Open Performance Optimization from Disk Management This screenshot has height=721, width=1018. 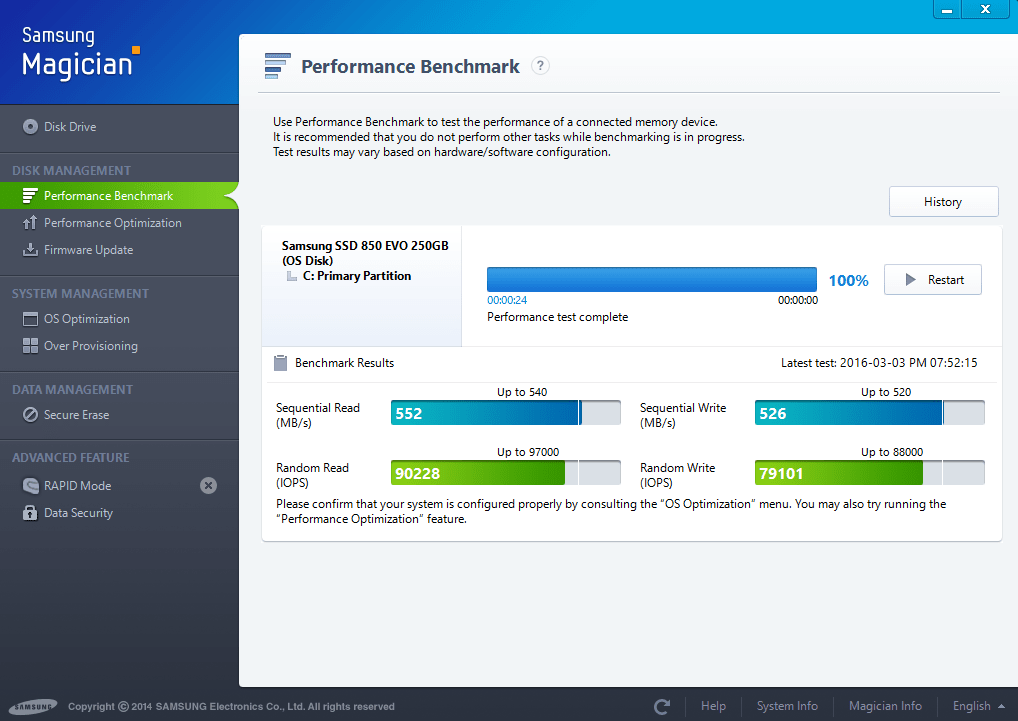coord(114,222)
